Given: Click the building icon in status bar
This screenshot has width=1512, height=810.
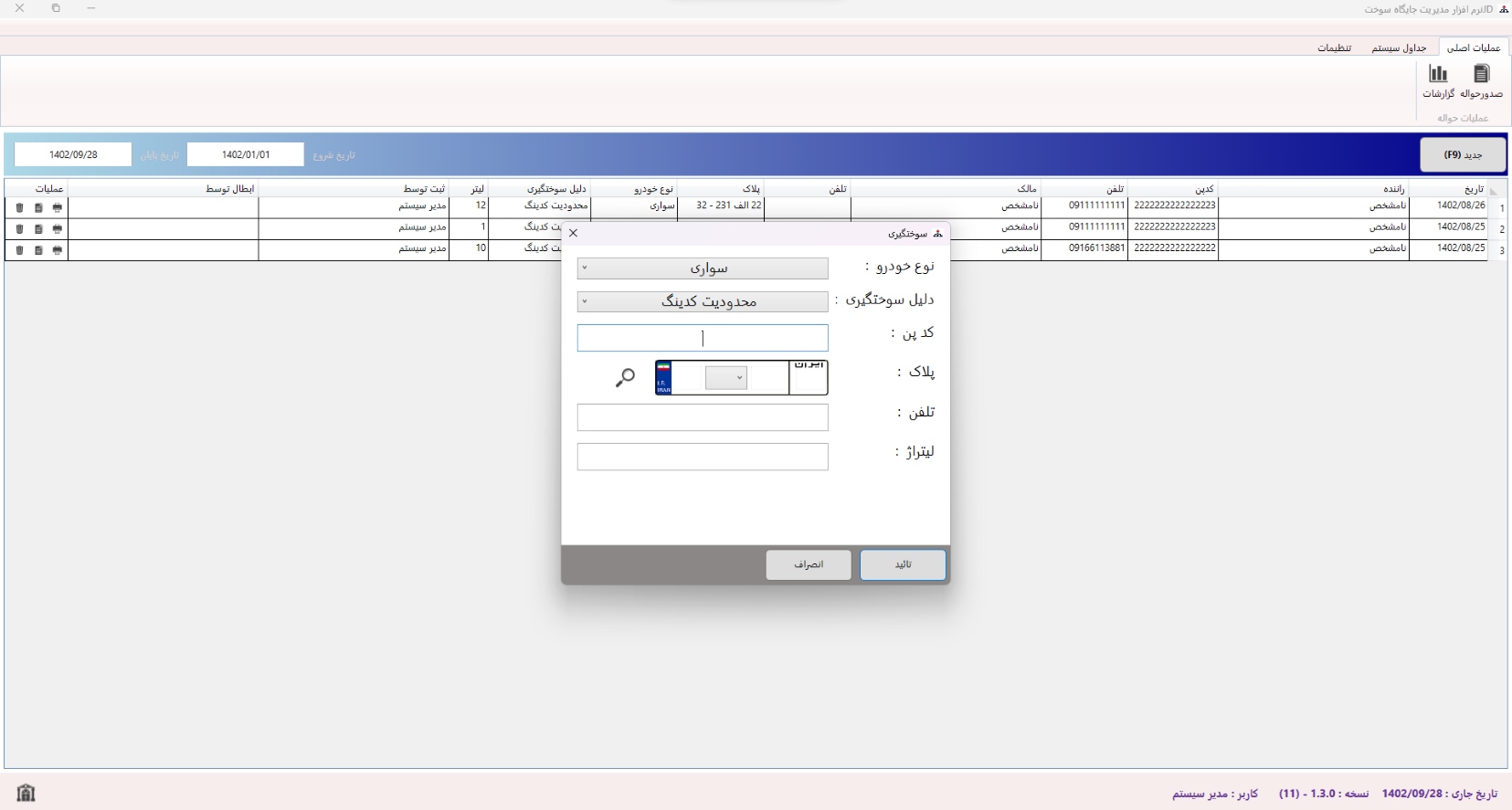Looking at the screenshot, I should point(26,793).
